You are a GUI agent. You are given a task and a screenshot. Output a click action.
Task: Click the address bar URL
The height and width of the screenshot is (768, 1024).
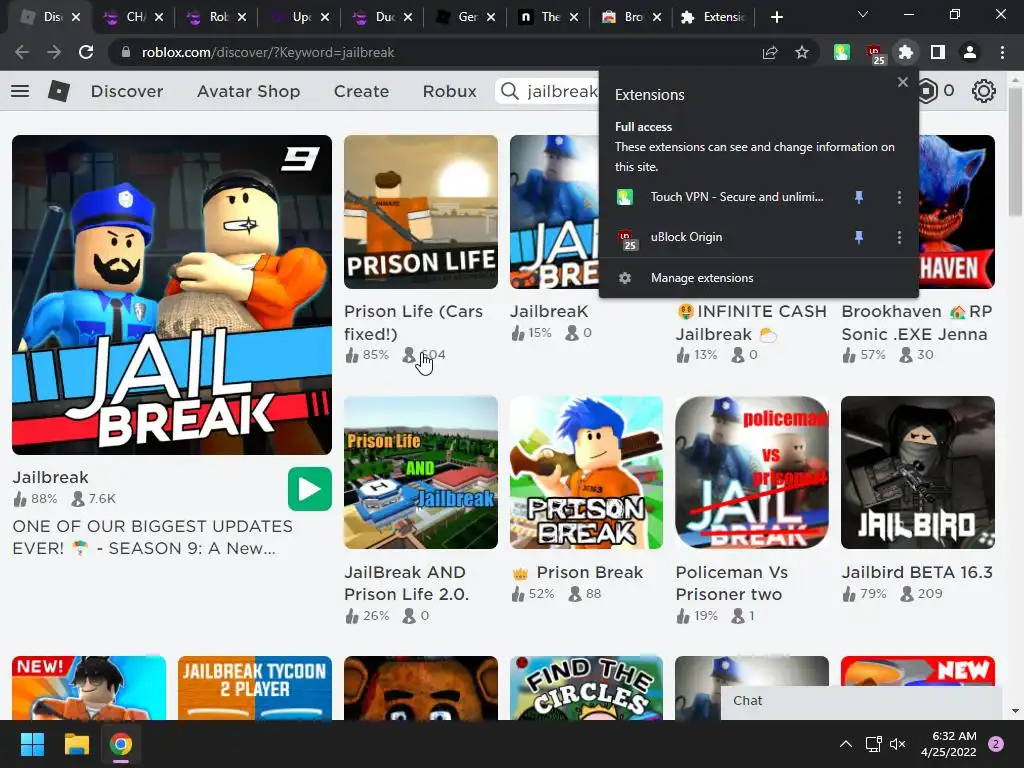(x=268, y=52)
